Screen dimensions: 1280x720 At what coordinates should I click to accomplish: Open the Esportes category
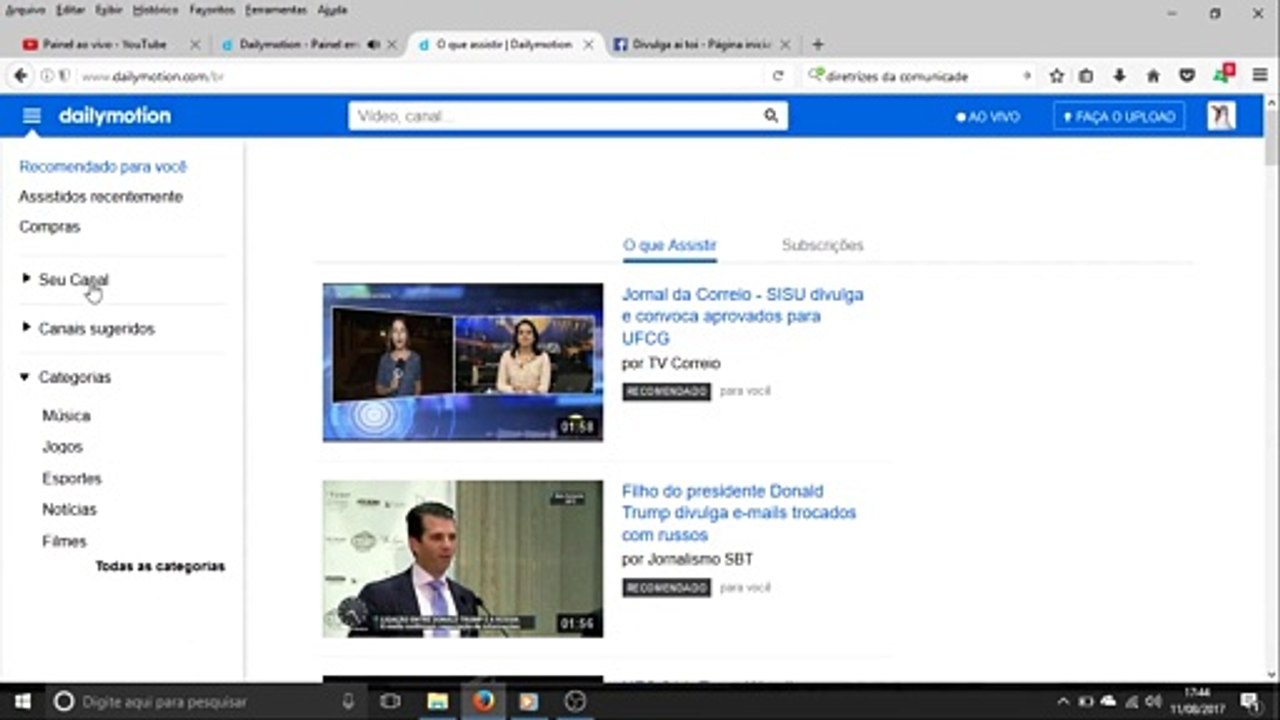click(72, 478)
